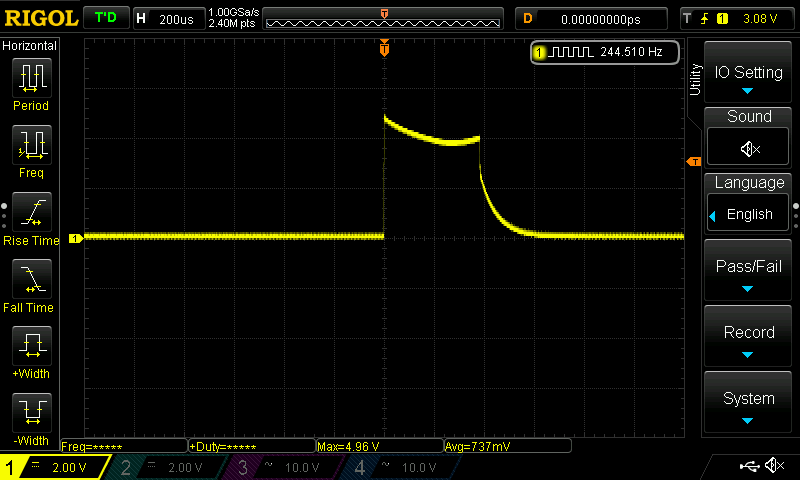Viewport: 800px width, 480px height.
Task: Click the trigger source channel 1 badge
Action: (722, 19)
